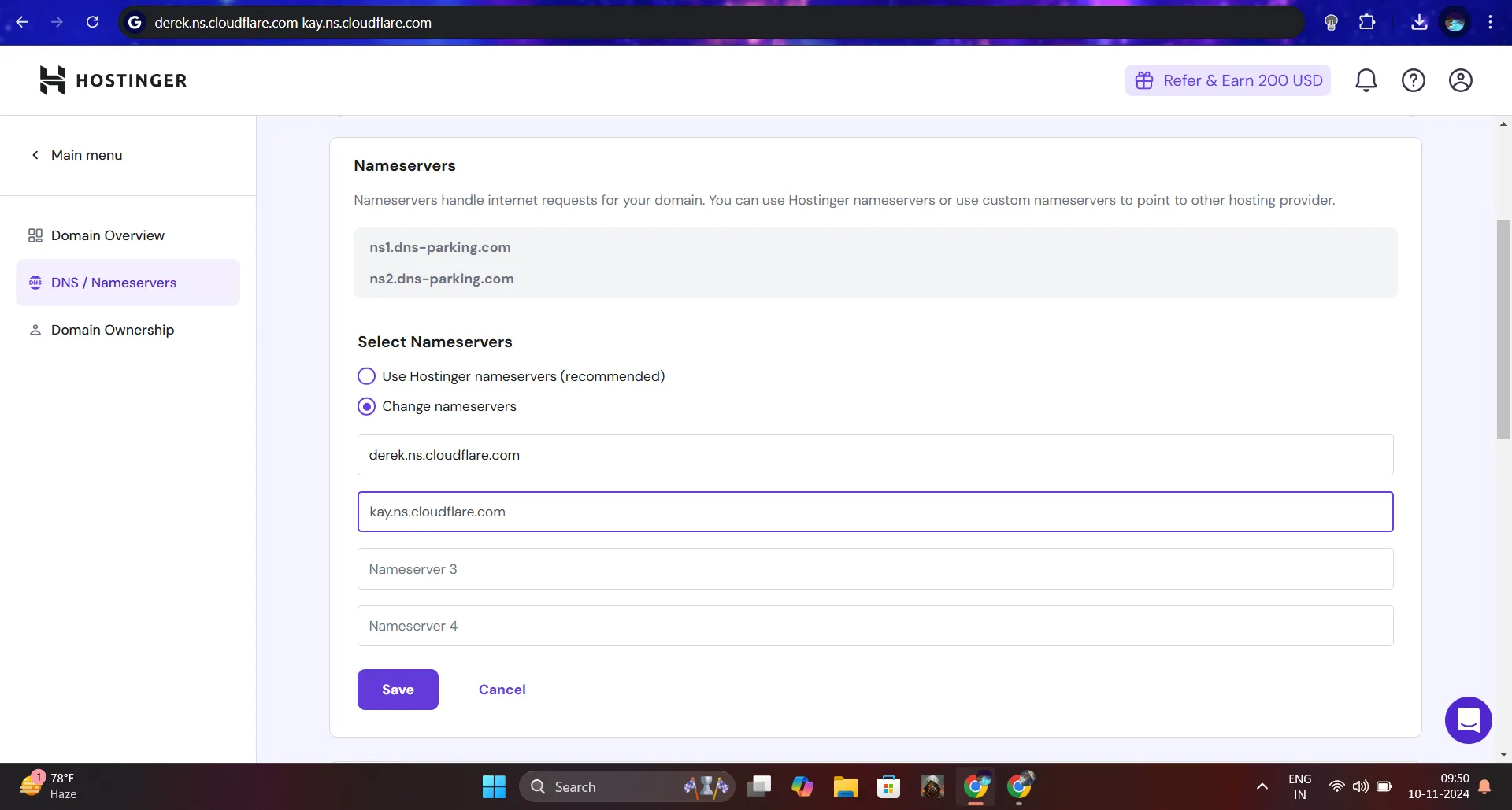Open the browser three-dot menu
The height and width of the screenshot is (810, 1512).
coord(1490,22)
